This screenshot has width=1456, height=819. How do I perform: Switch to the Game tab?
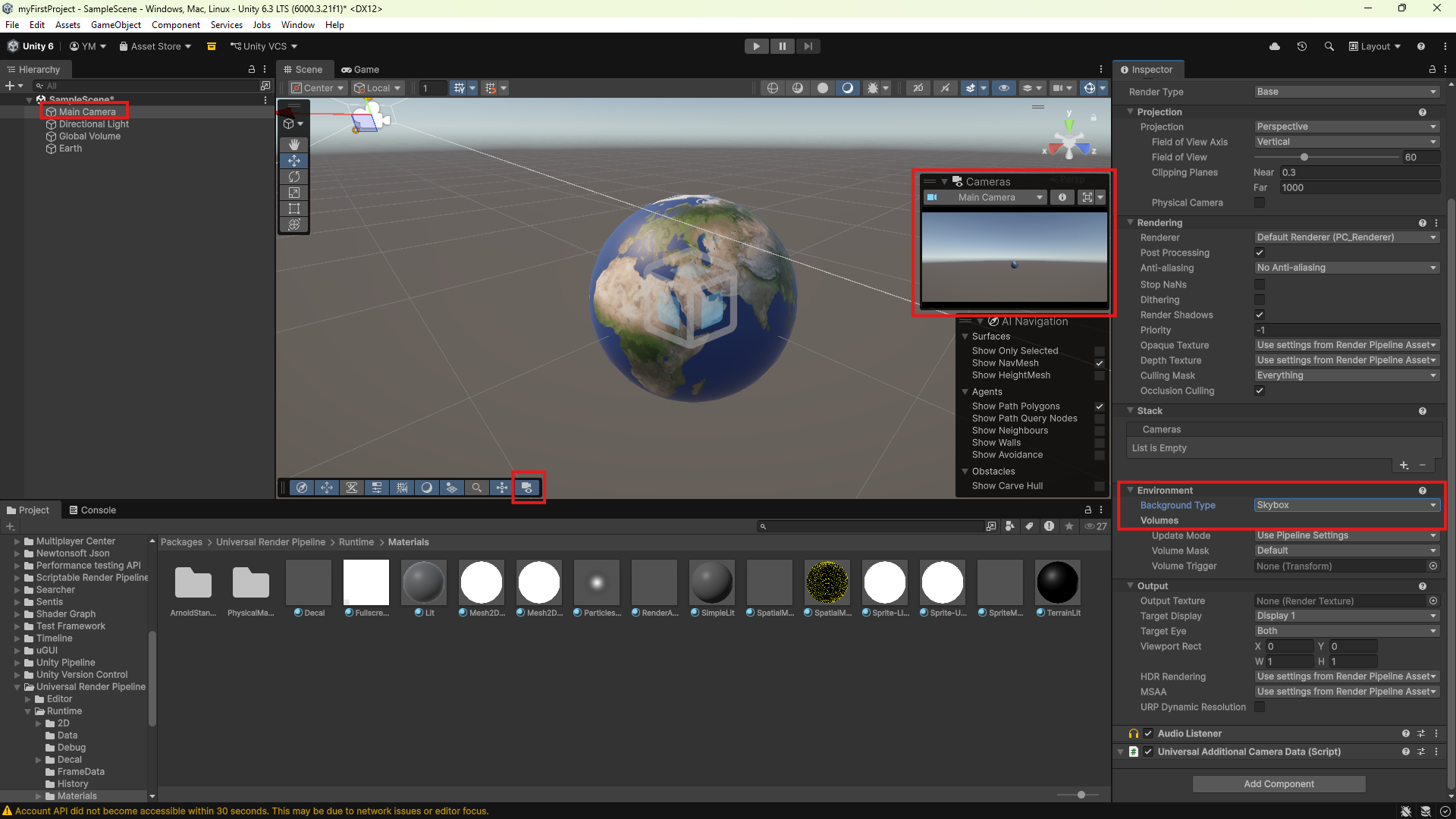click(360, 69)
